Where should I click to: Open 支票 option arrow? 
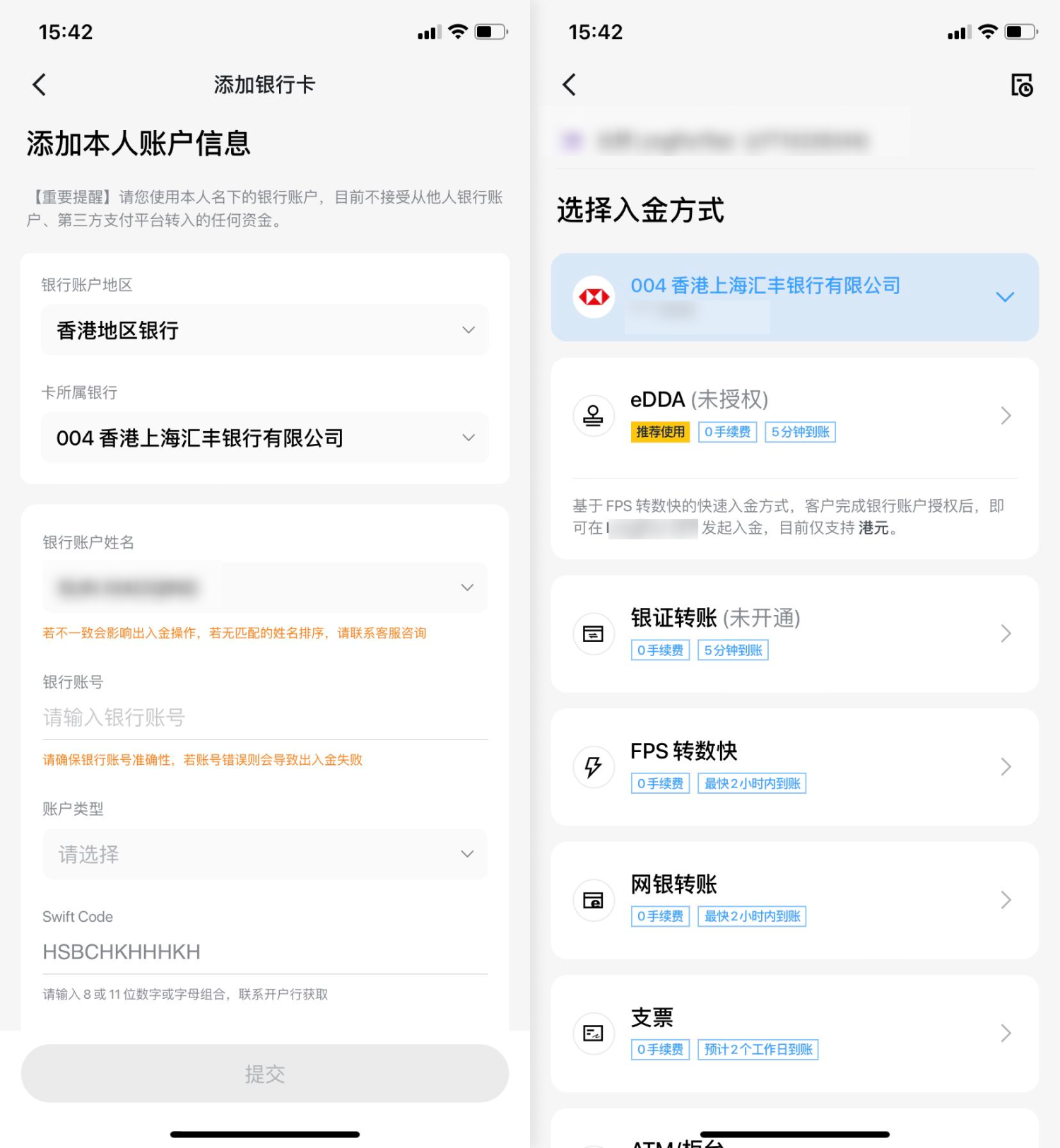point(1006,1033)
